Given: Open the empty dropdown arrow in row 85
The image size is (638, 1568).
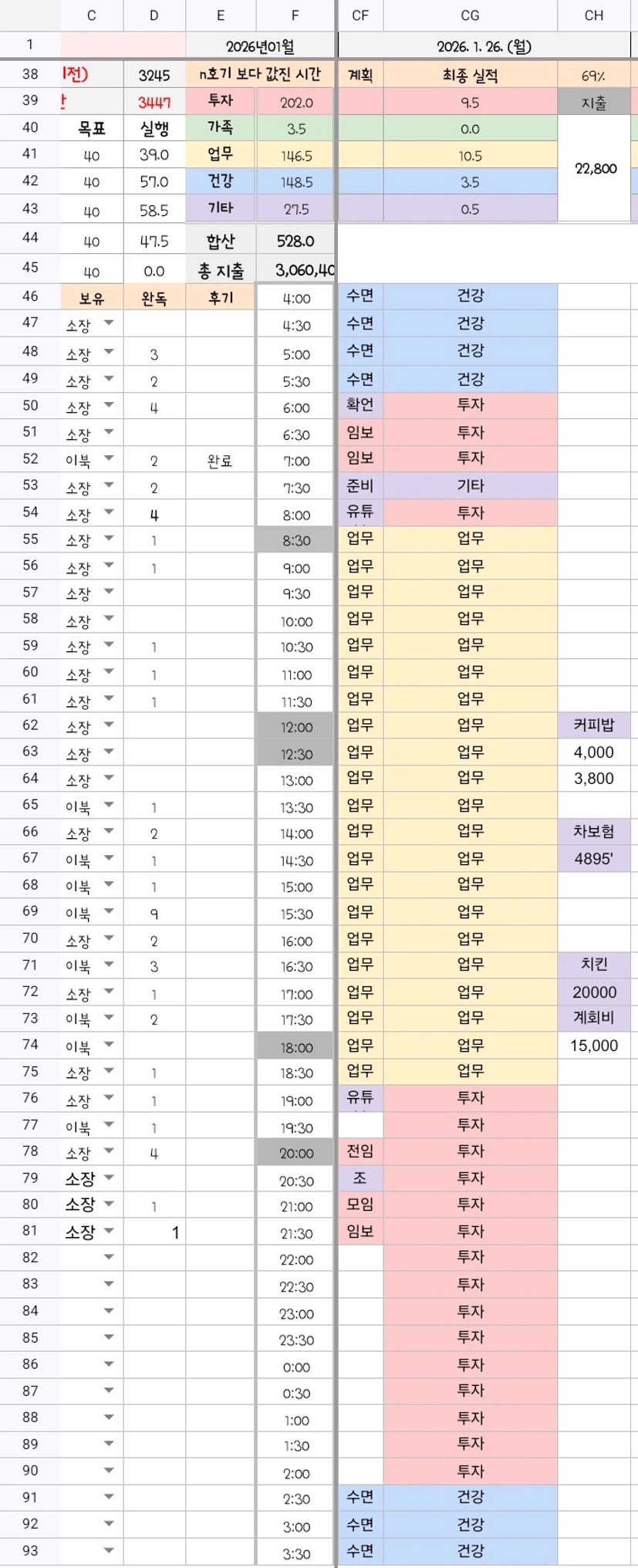Looking at the screenshot, I should click(x=109, y=1337).
